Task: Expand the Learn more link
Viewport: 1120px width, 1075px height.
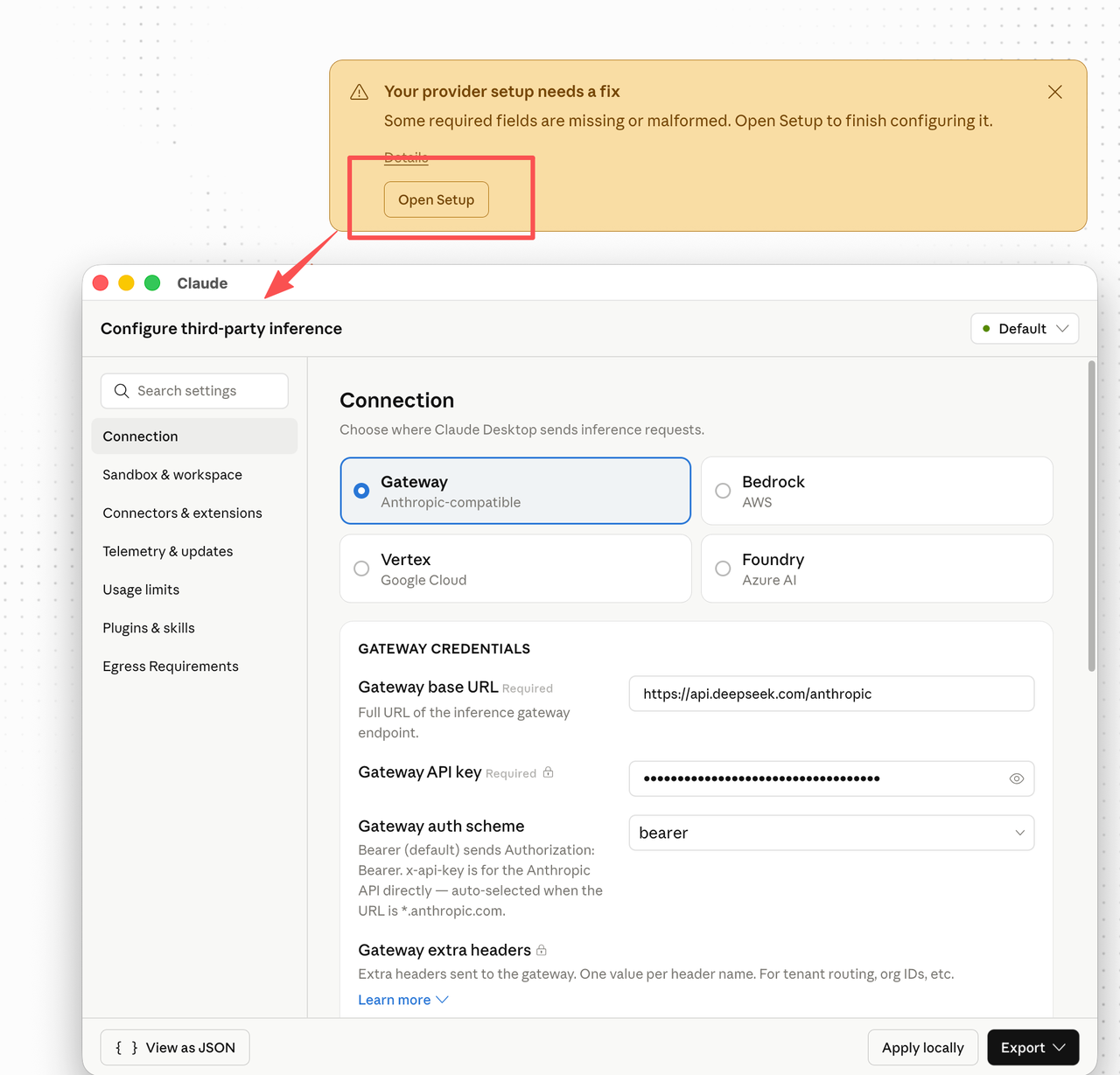Action: pos(403,1000)
